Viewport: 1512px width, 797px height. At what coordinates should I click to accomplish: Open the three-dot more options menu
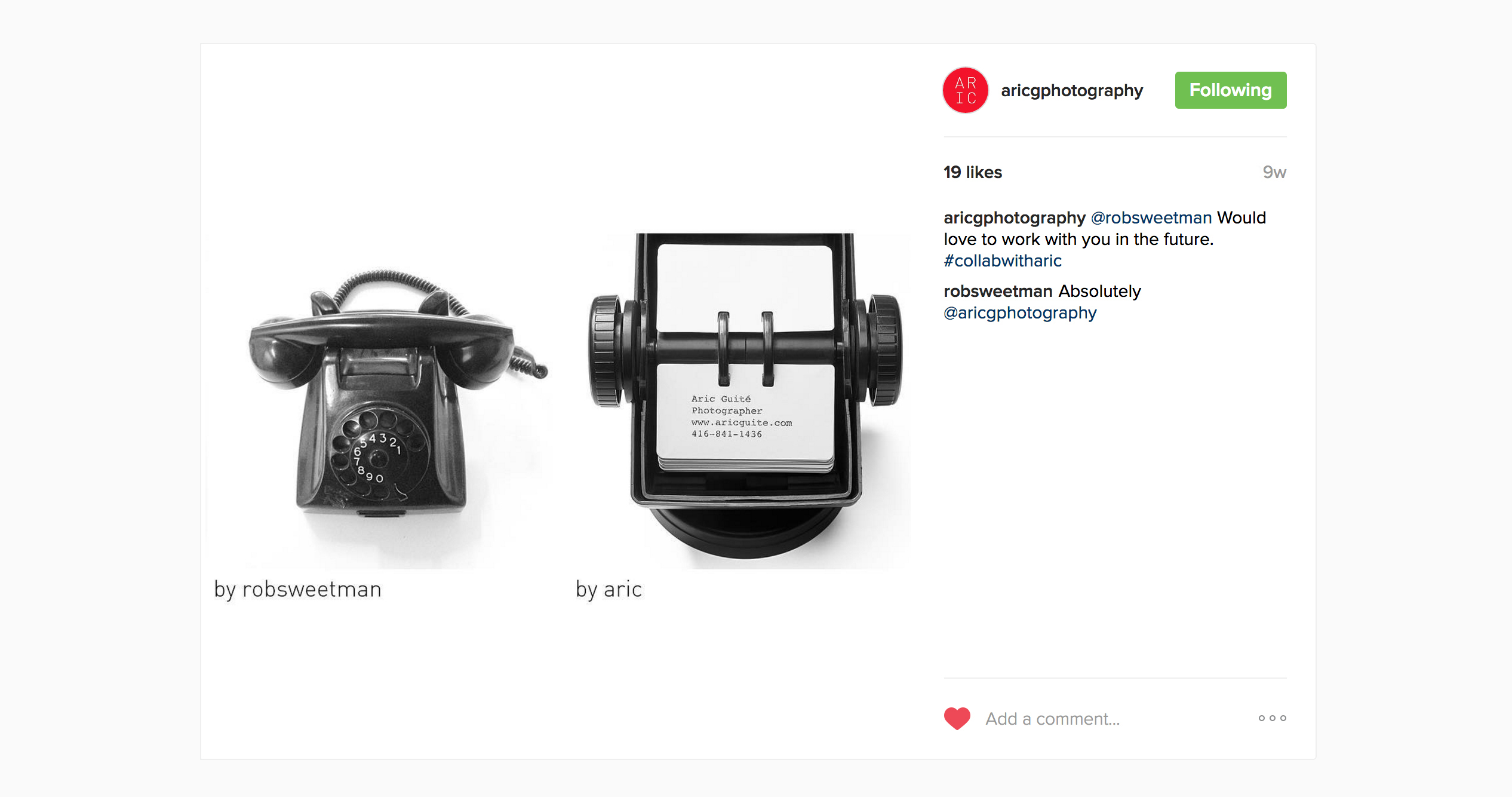(1272, 718)
